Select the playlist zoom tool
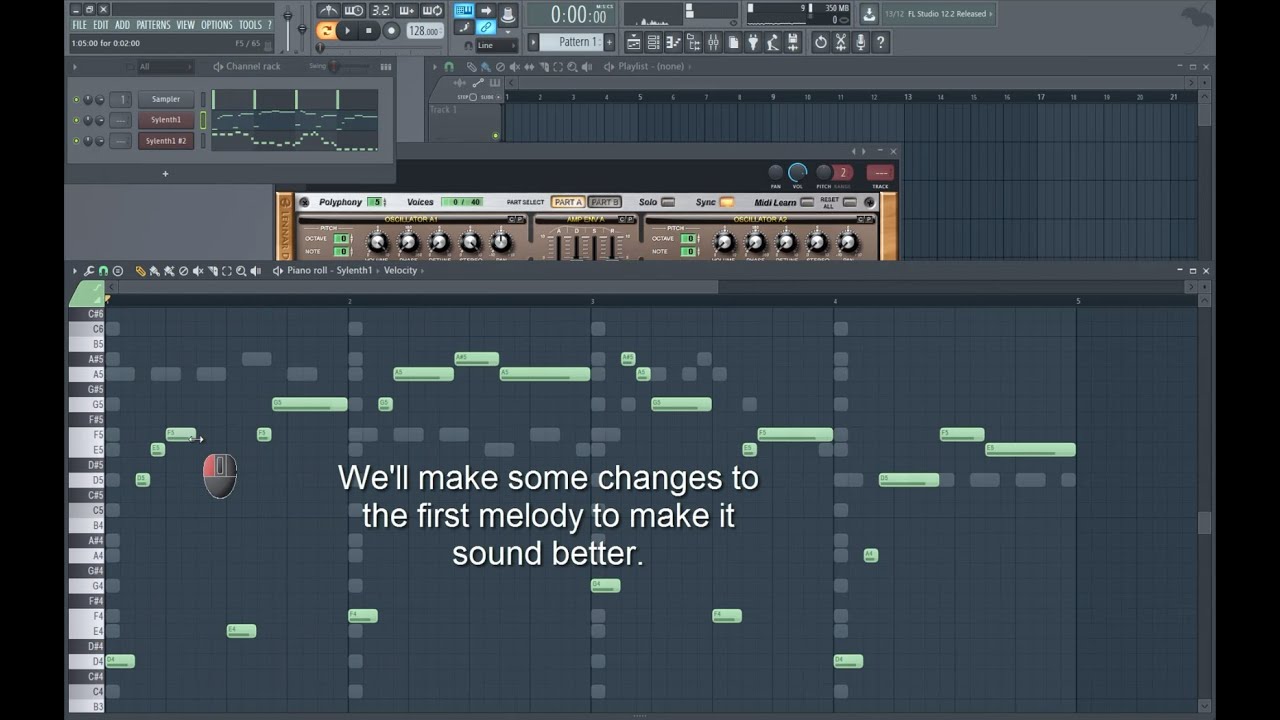 pyautogui.click(x=572, y=67)
